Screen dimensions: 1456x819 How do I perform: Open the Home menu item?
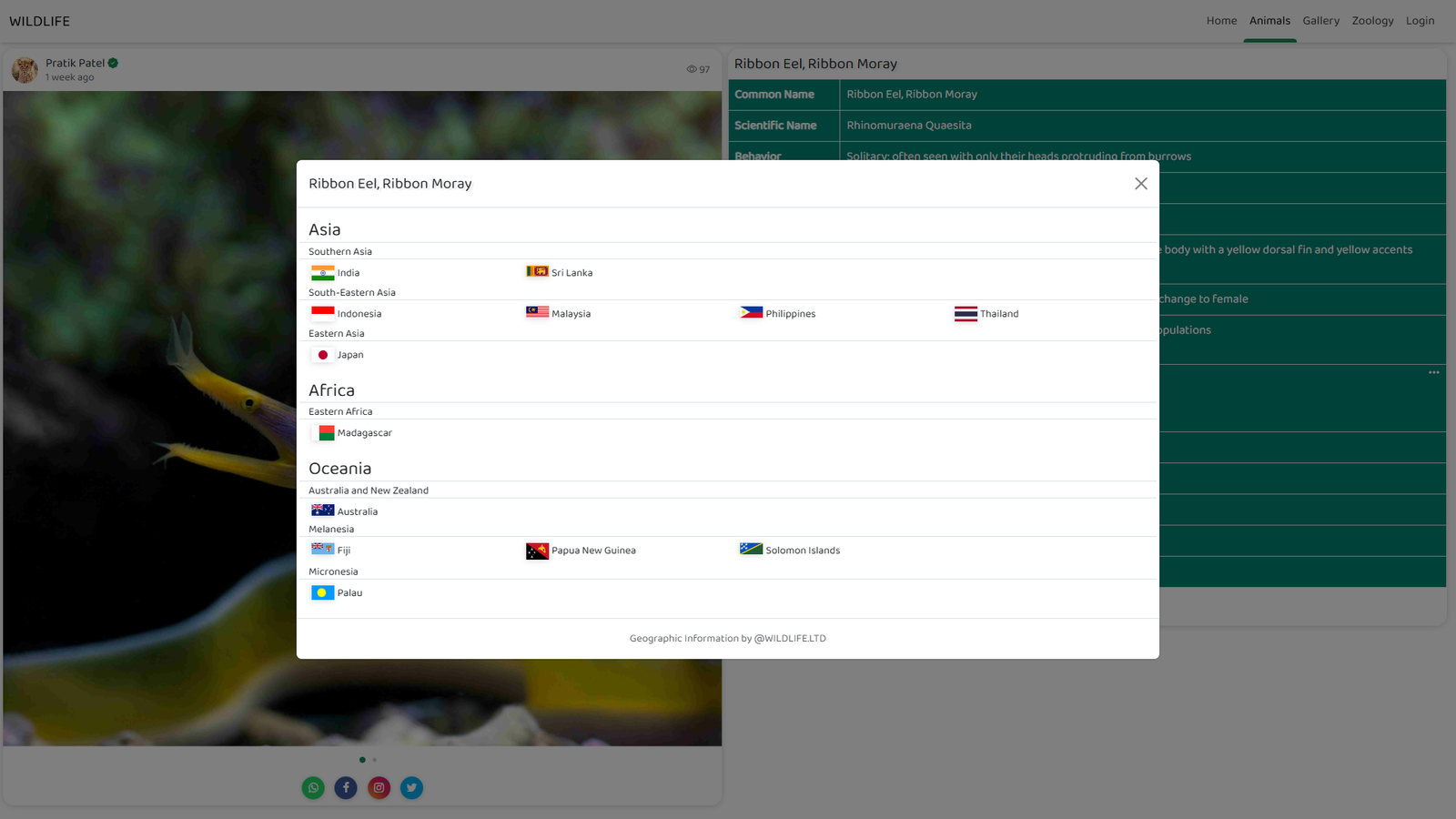[x=1221, y=21]
